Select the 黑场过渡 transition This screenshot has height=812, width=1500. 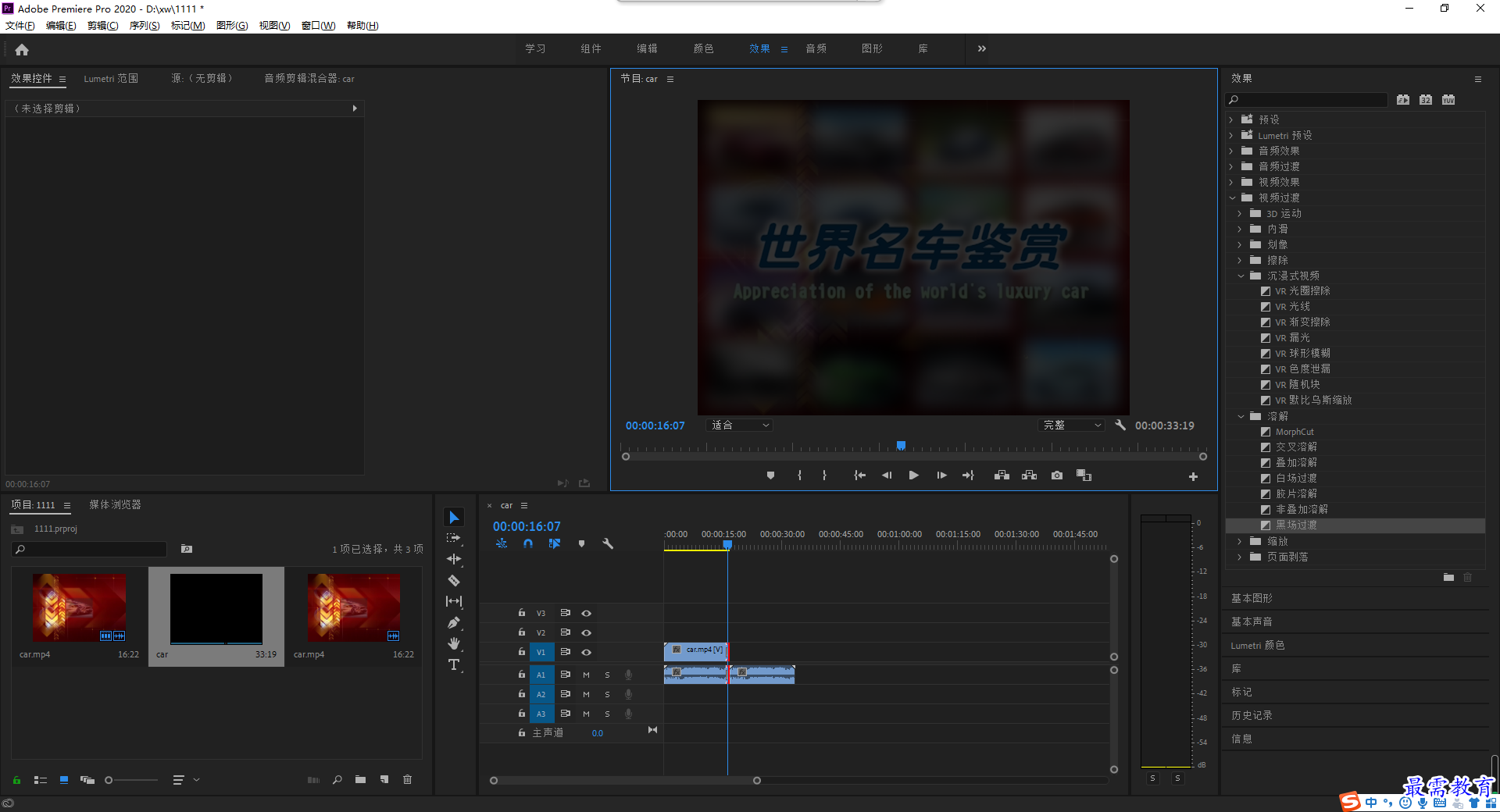tap(1296, 525)
